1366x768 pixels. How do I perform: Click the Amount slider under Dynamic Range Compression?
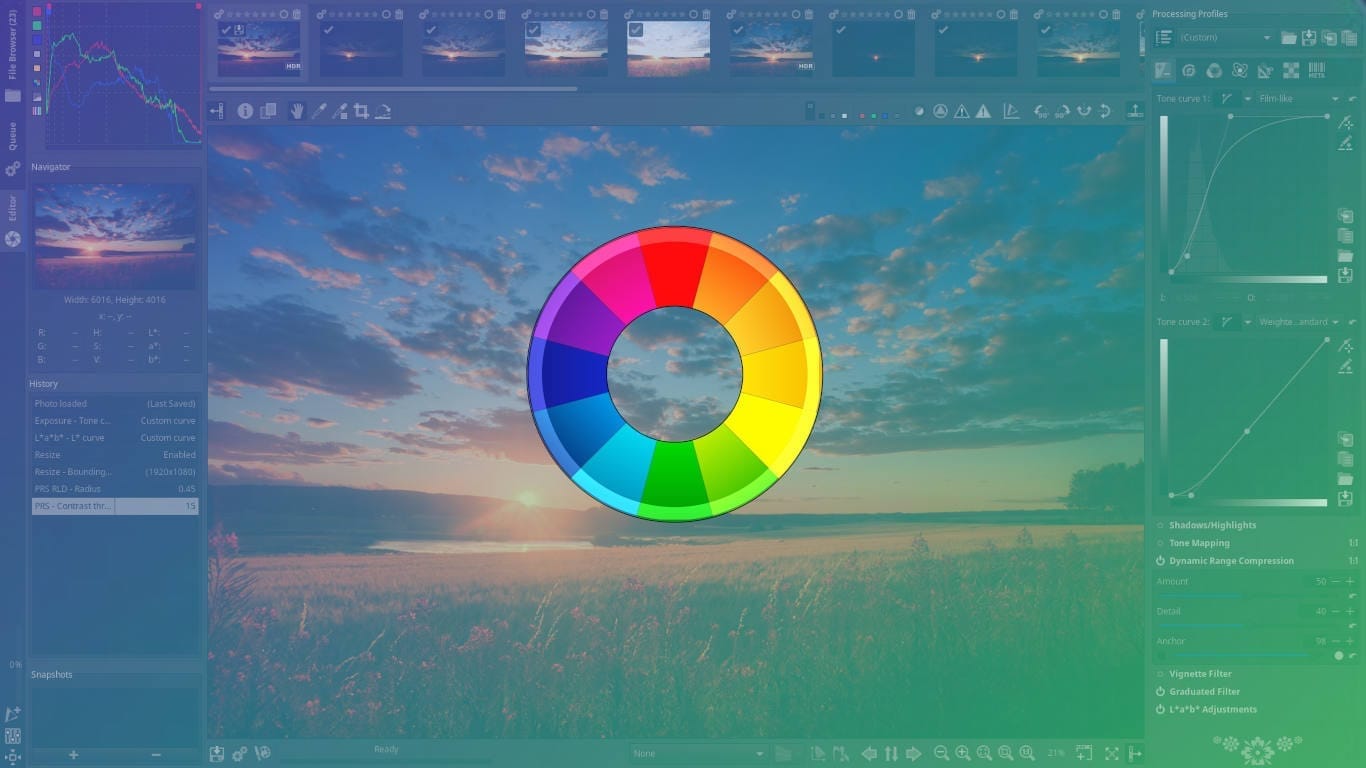pyautogui.click(x=1240, y=593)
